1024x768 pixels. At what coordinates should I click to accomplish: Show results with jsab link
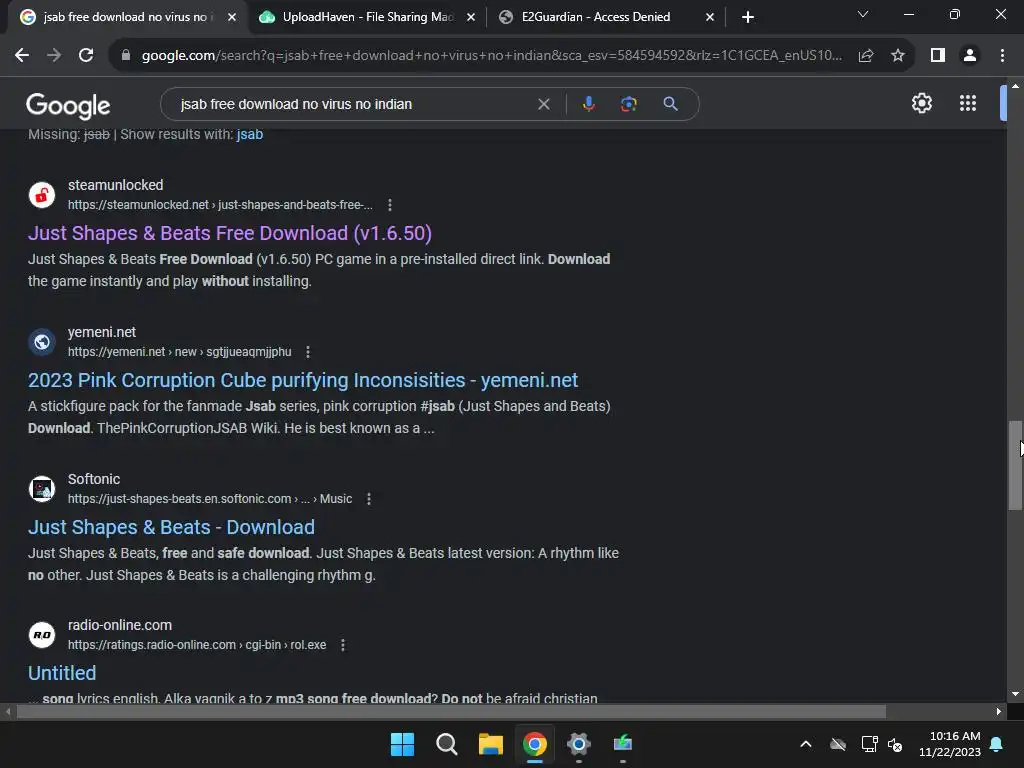click(249, 135)
